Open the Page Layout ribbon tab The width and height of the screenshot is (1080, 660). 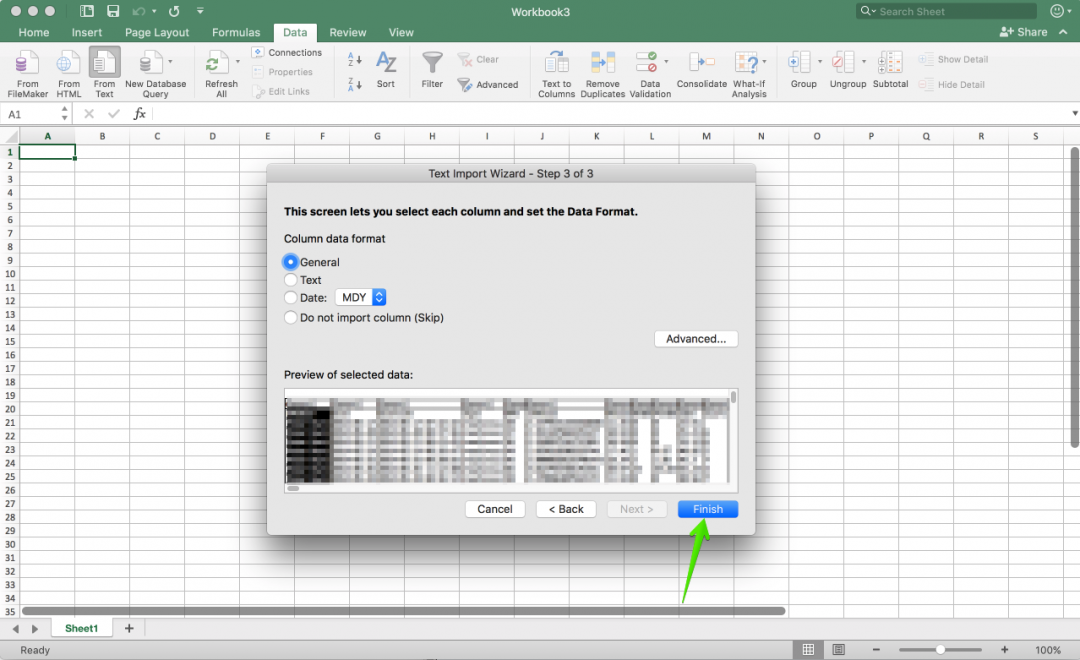pos(157,33)
